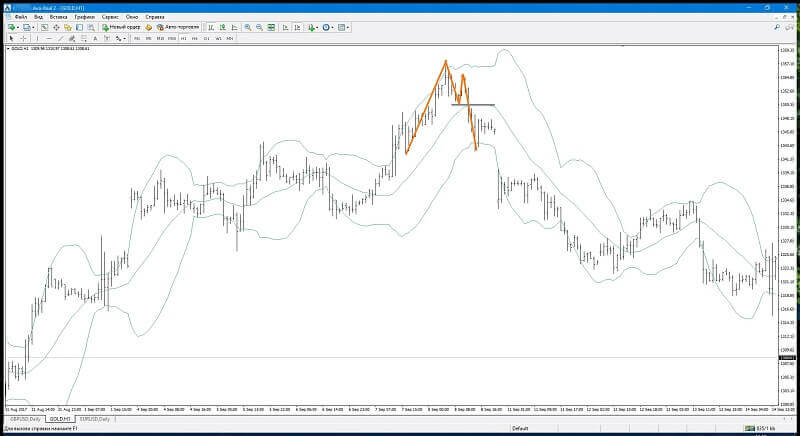
Task: Pick the Trendline drawing tool
Action: [60, 38]
